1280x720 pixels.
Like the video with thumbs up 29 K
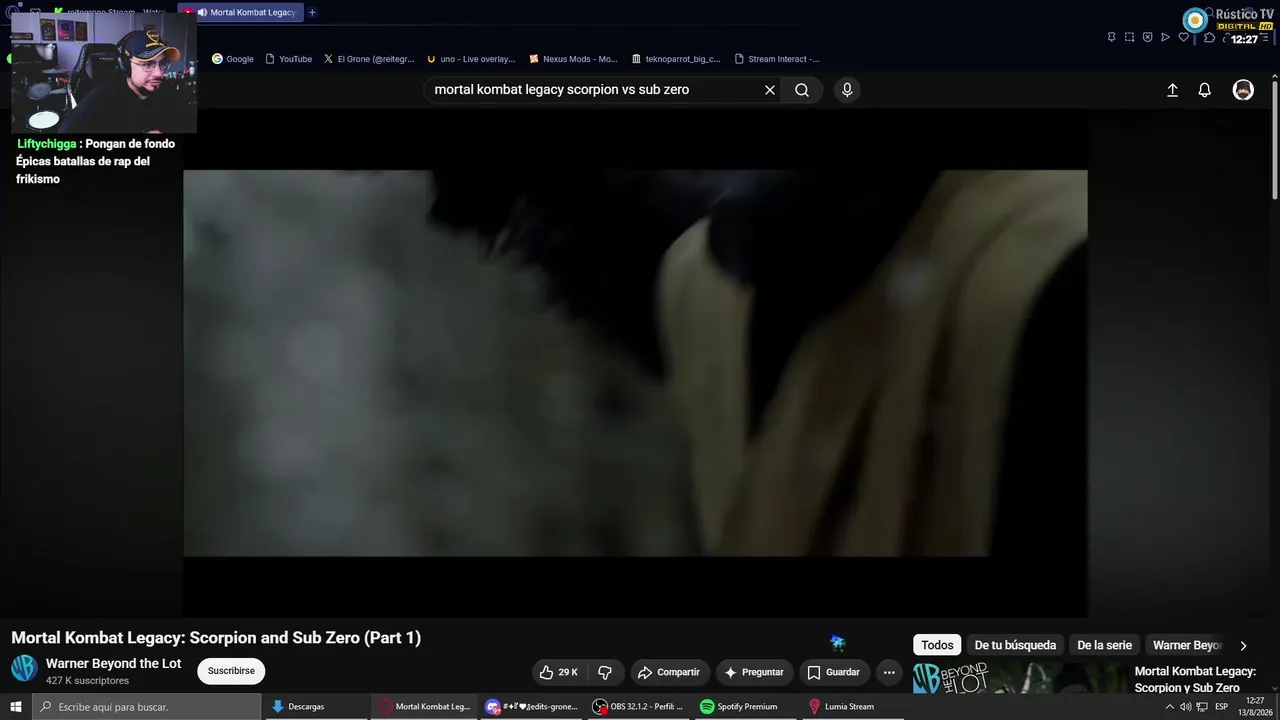coord(558,672)
